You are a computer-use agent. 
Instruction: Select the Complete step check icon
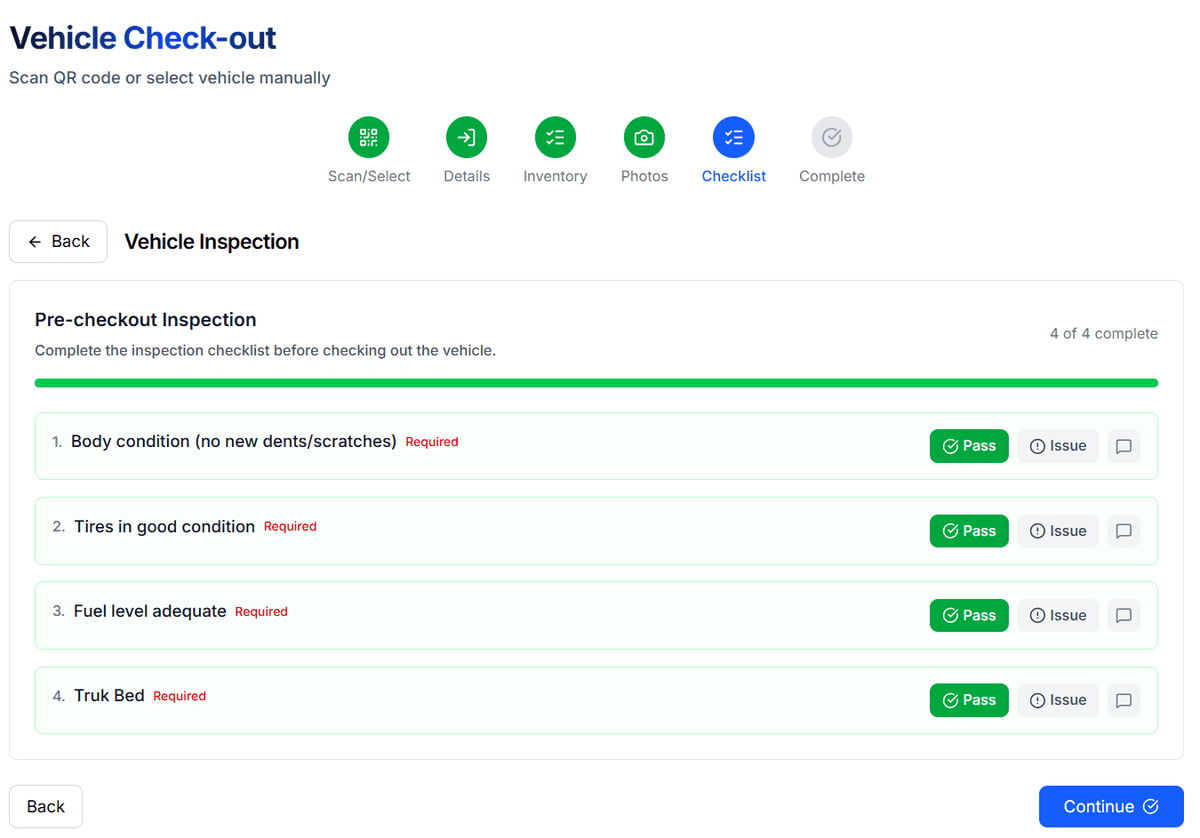831,137
